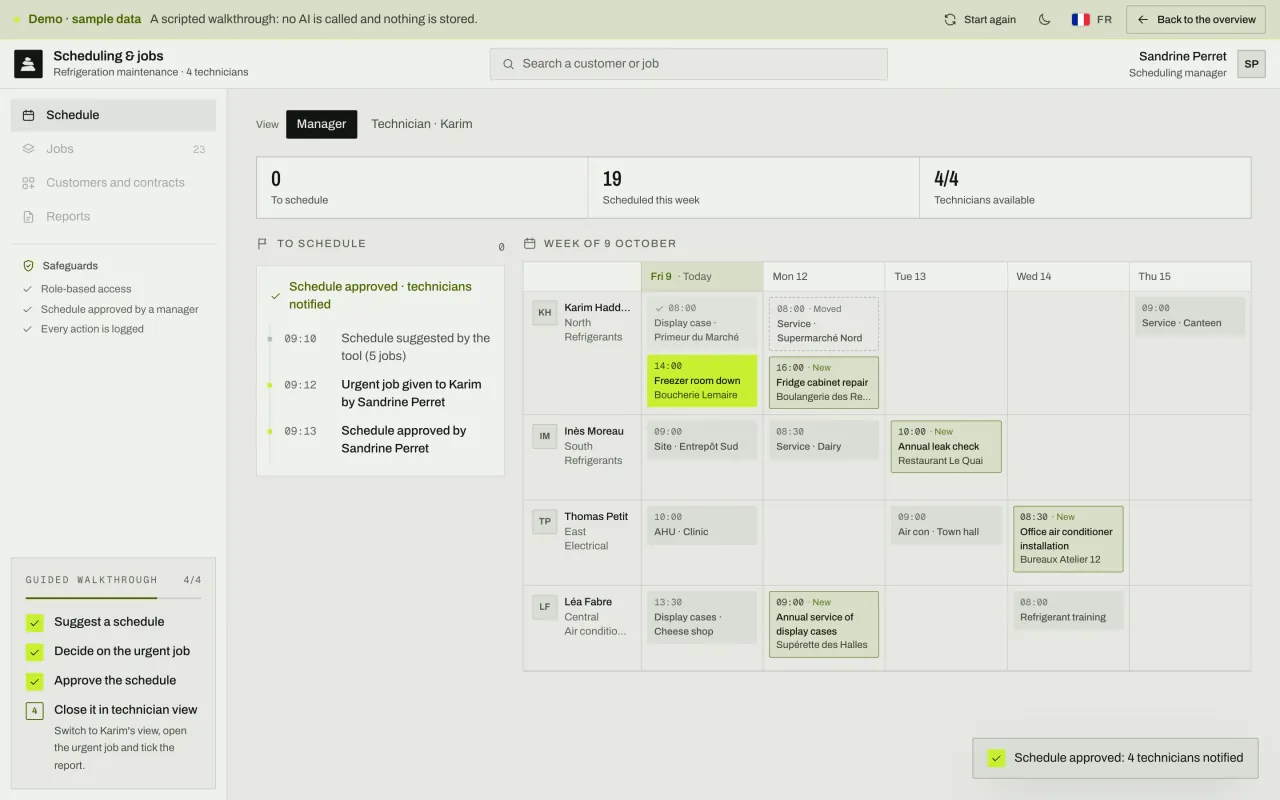Open the Office air conditioner installation card
Screen dimensions: 1280x800
coord(1068,539)
